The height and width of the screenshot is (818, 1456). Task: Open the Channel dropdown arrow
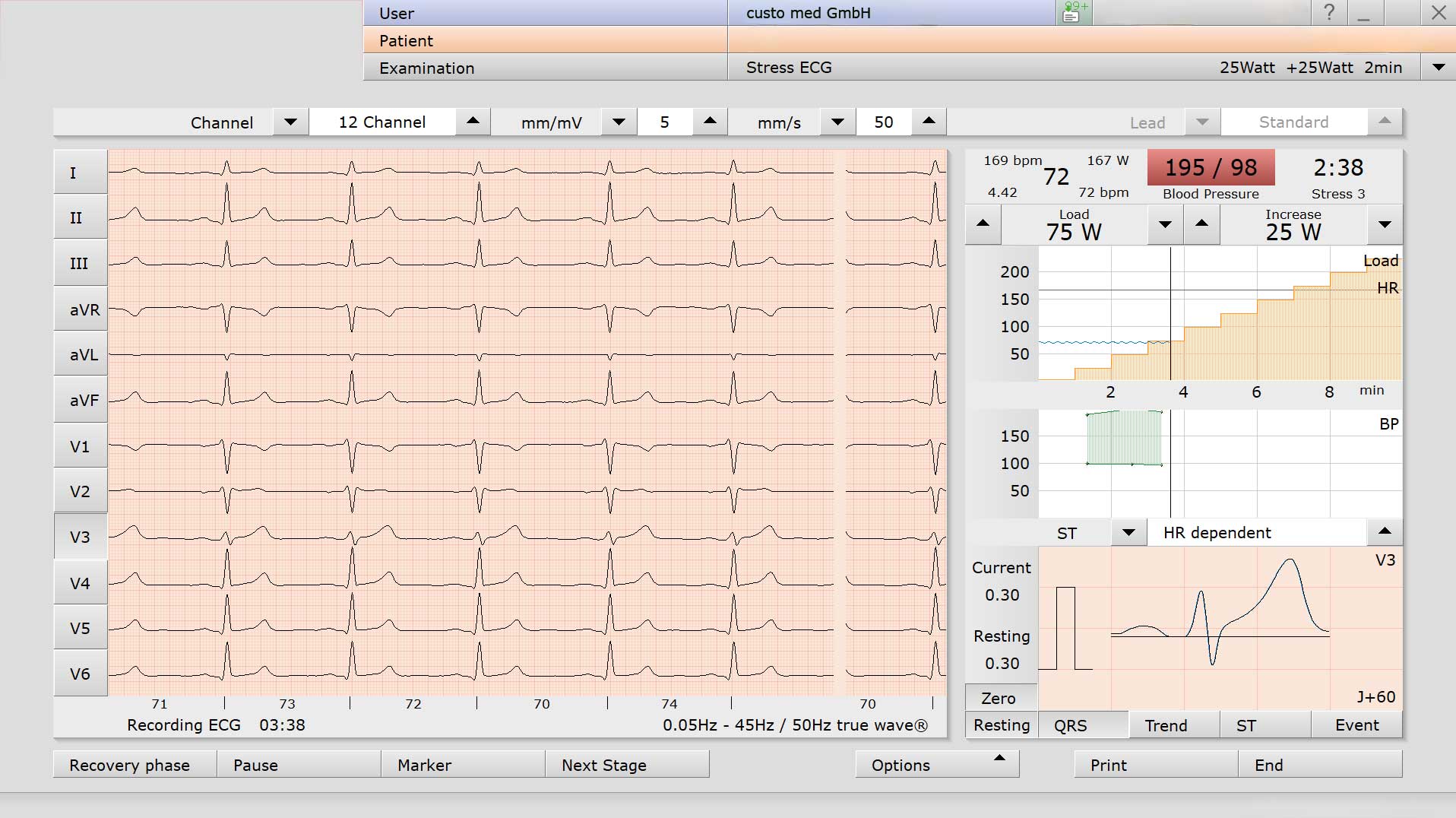tap(290, 122)
